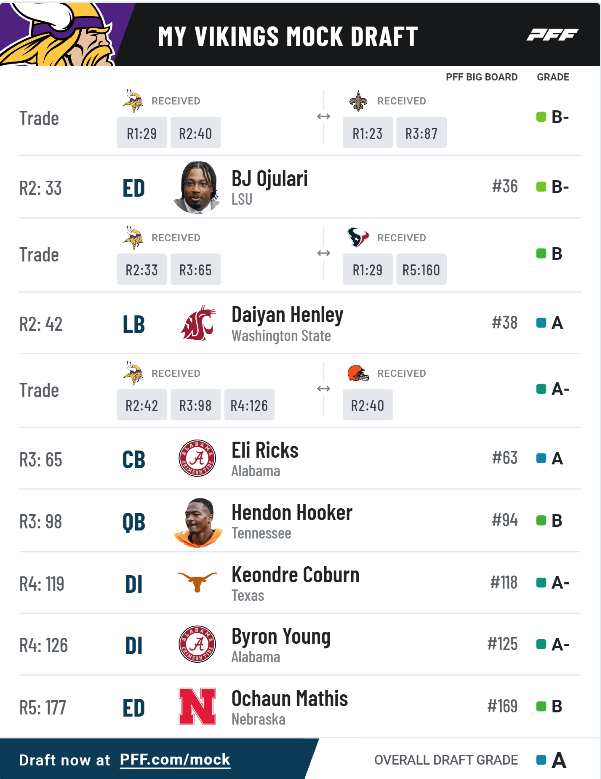The width and height of the screenshot is (601, 779).
Task: Click the R4:126 chip in third trade
Action: coord(249,405)
